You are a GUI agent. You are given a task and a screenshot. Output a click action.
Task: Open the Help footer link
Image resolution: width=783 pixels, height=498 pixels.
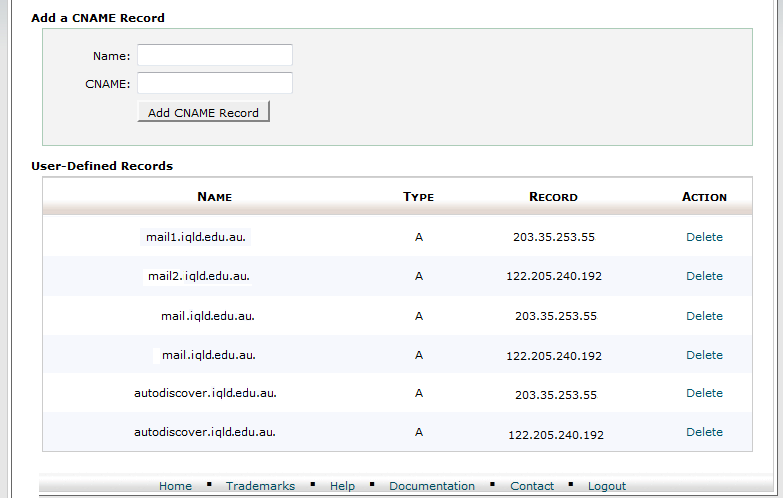(x=342, y=486)
